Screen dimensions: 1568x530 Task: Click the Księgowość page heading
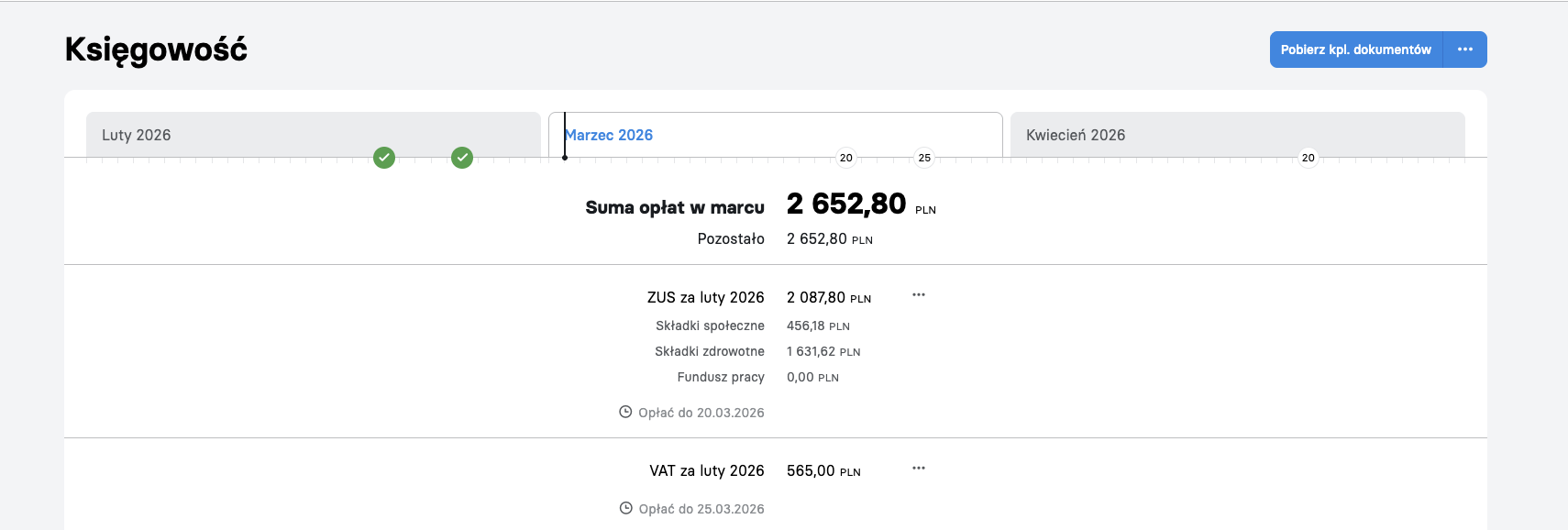point(156,50)
